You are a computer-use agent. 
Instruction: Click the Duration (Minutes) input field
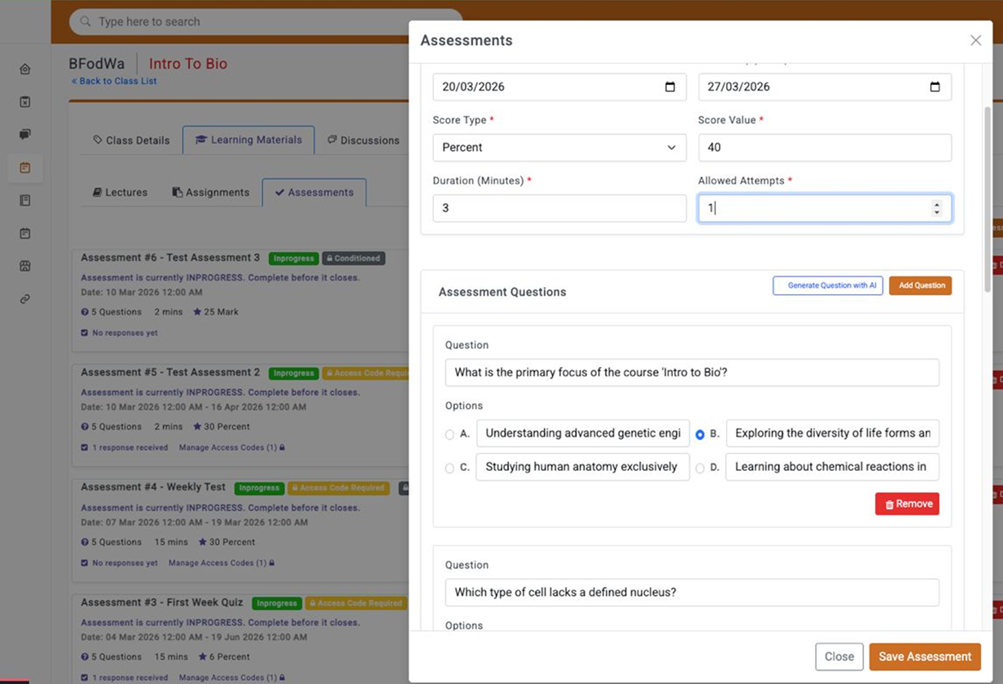click(559, 208)
